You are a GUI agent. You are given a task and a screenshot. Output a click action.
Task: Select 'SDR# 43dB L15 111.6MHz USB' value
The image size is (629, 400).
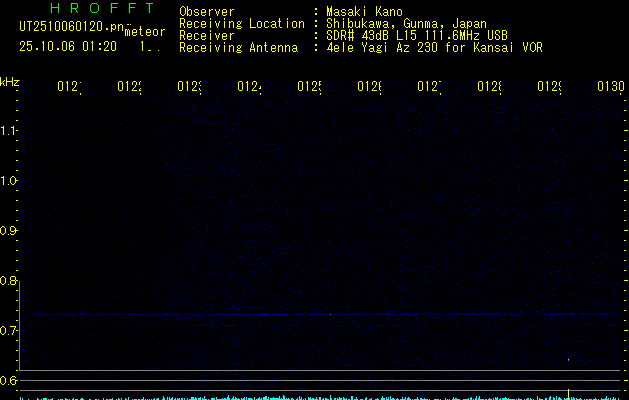(x=417, y=36)
